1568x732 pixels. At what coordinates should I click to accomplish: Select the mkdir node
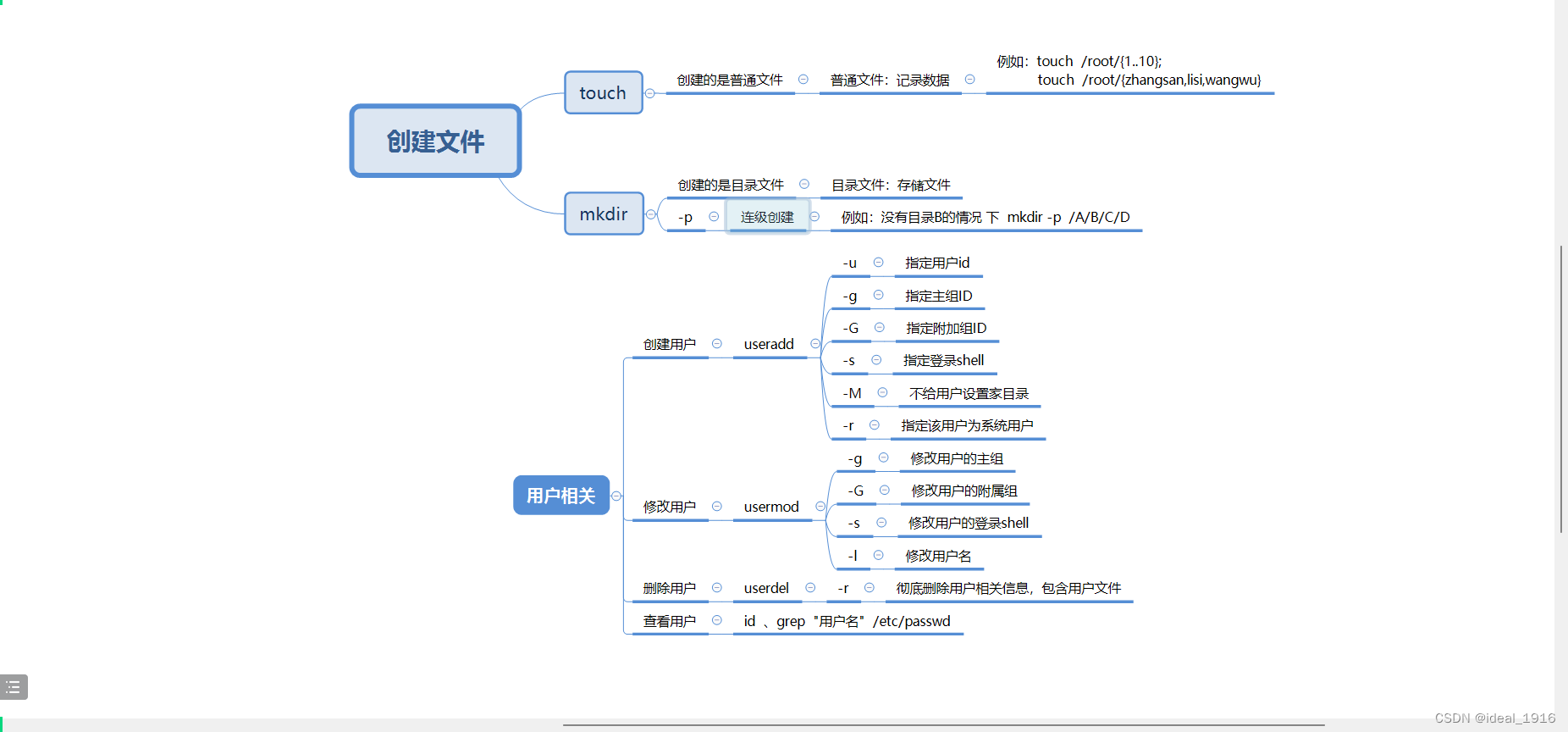click(x=604, y=213)
